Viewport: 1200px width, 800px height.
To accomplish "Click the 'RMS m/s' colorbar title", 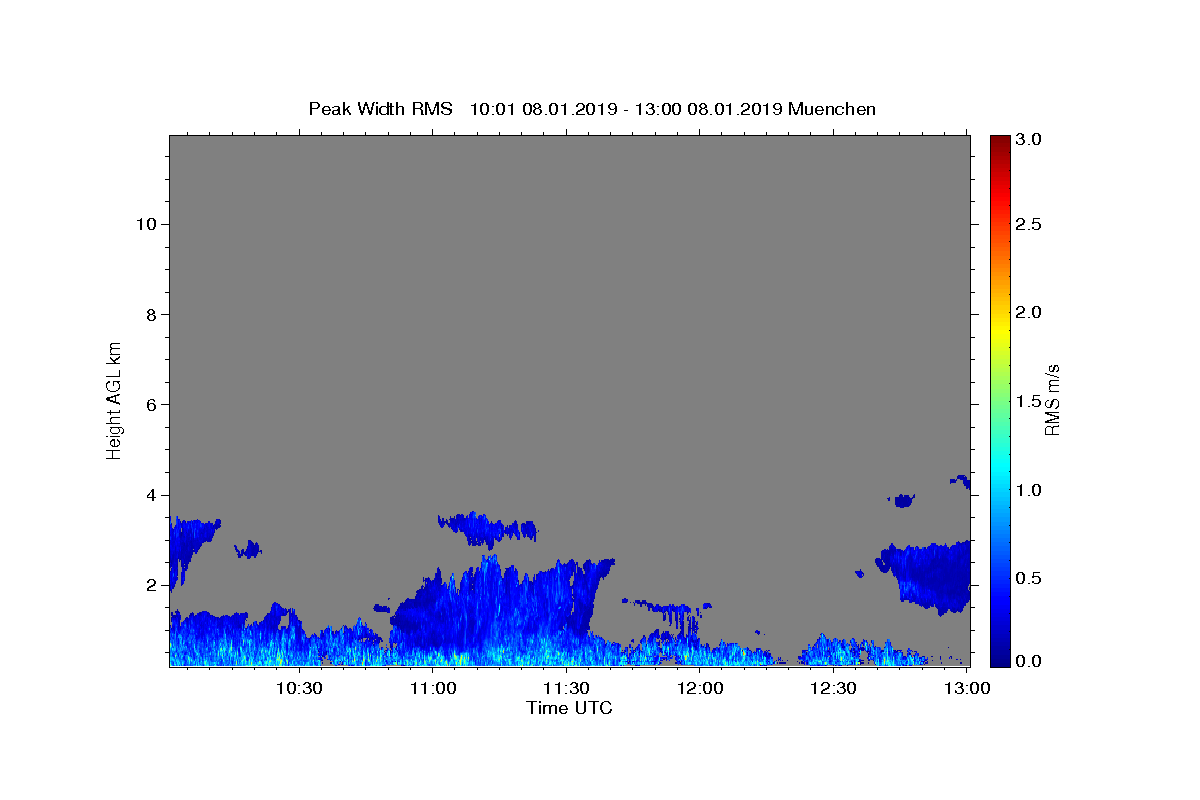I will 1052,400.
